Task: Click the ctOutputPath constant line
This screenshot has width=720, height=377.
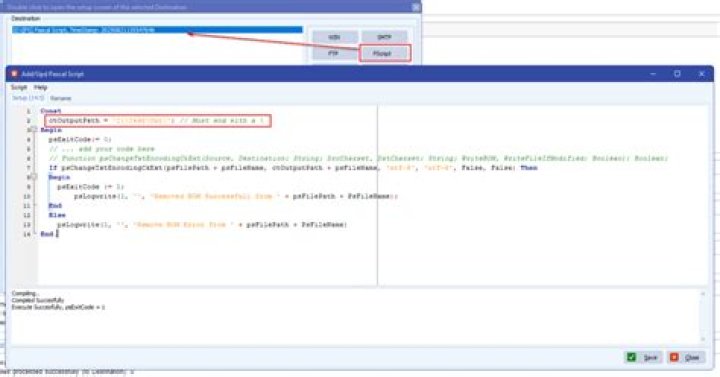Action: [x=157, y=121]
